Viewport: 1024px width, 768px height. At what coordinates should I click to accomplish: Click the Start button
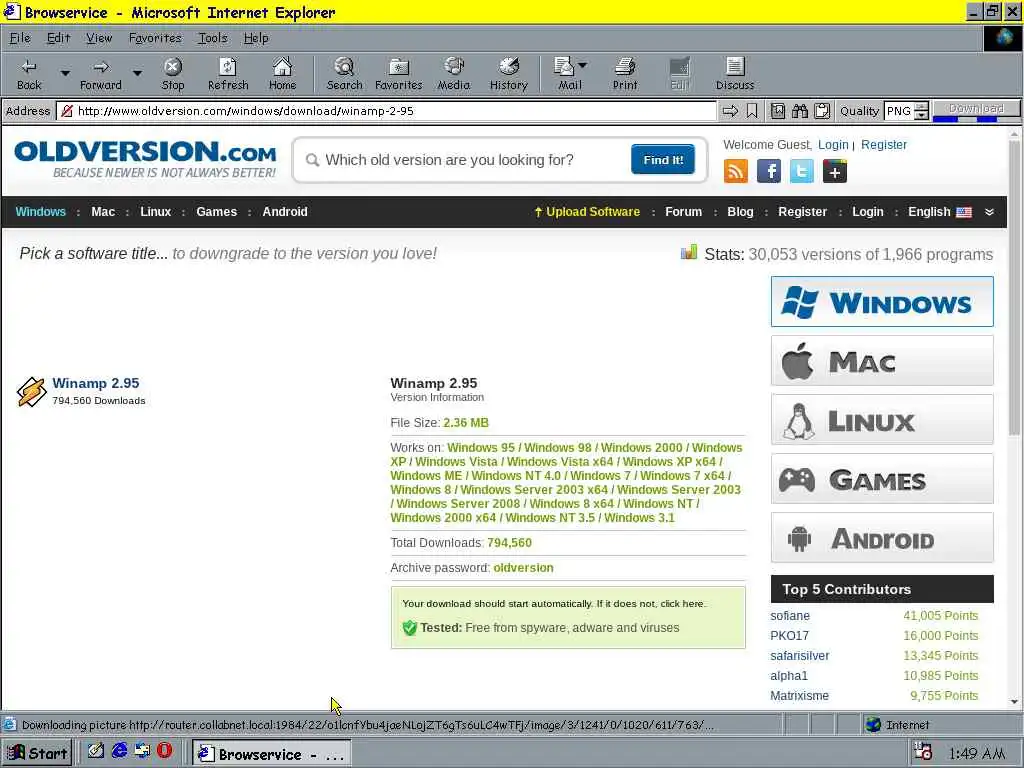click(x=37, y=753)
